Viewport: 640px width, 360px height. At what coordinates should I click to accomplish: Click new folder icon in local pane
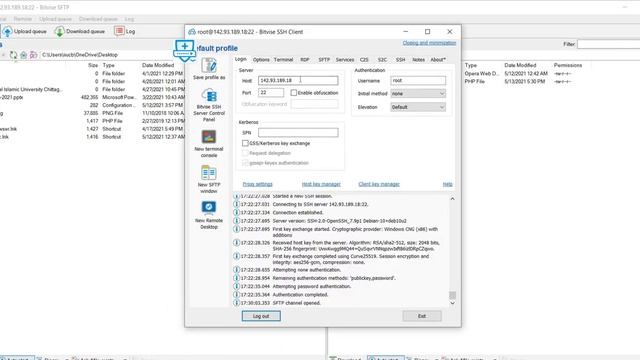click(33, 55)
